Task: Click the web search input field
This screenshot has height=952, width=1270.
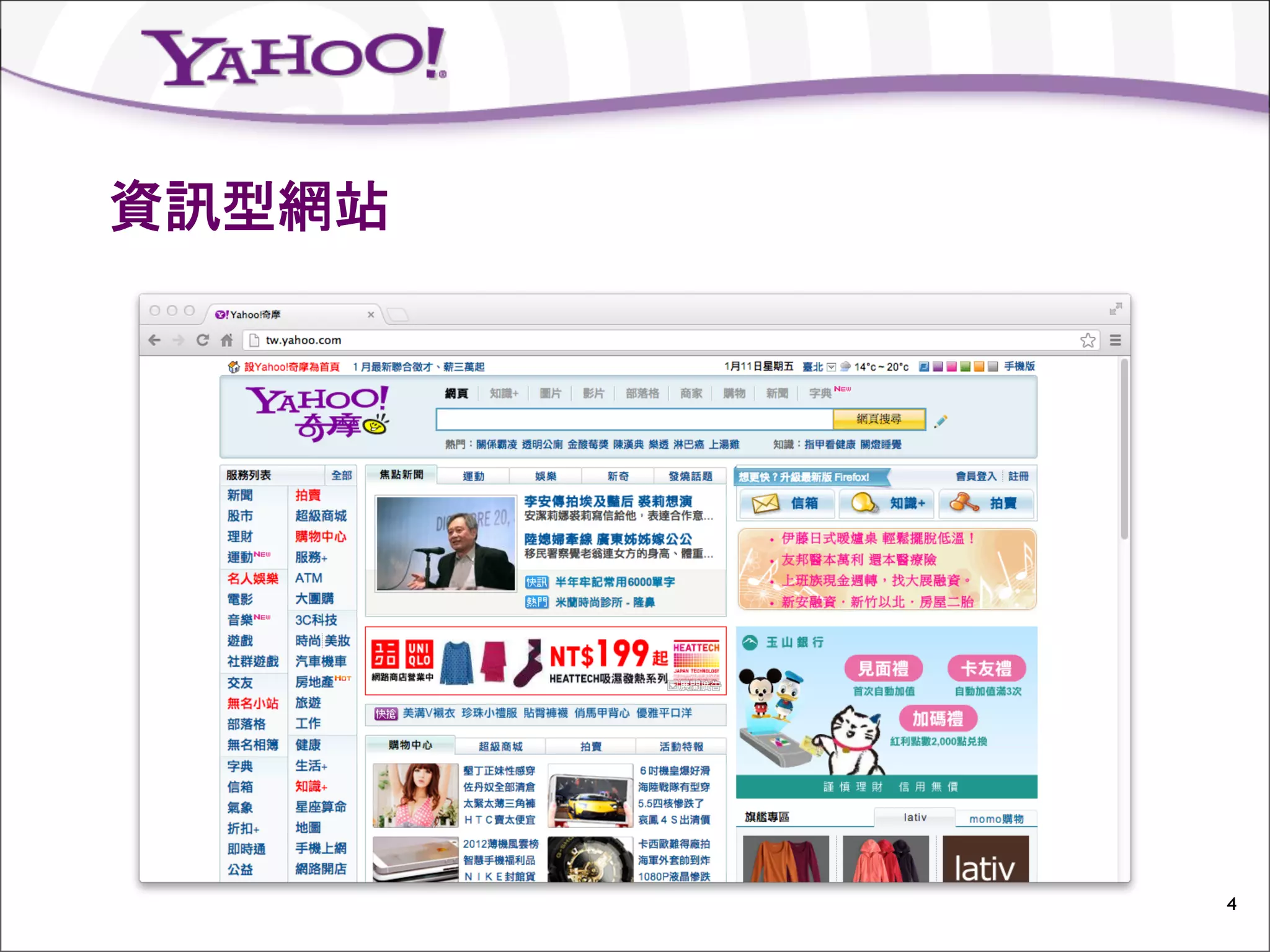Action: 634,419
